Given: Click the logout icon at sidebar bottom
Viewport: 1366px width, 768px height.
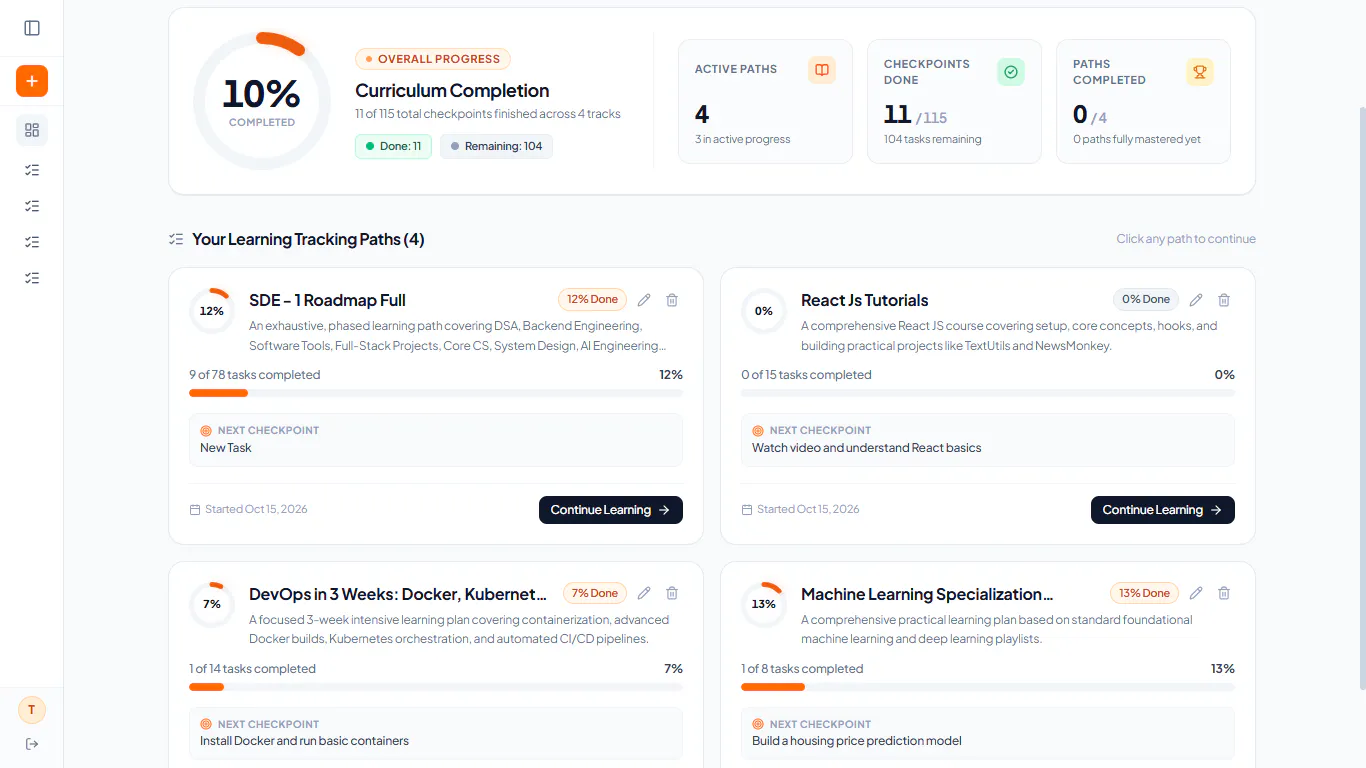Looking at the screenshot, I should click(32, 744).
